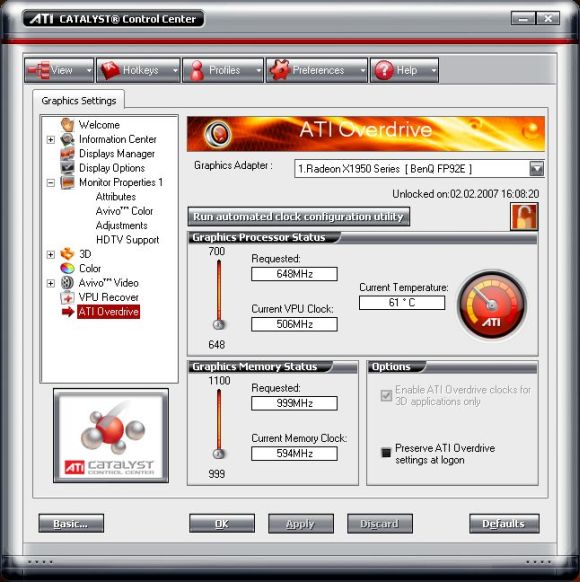Click the Hotkeys keyboard icon

point(110,70)
